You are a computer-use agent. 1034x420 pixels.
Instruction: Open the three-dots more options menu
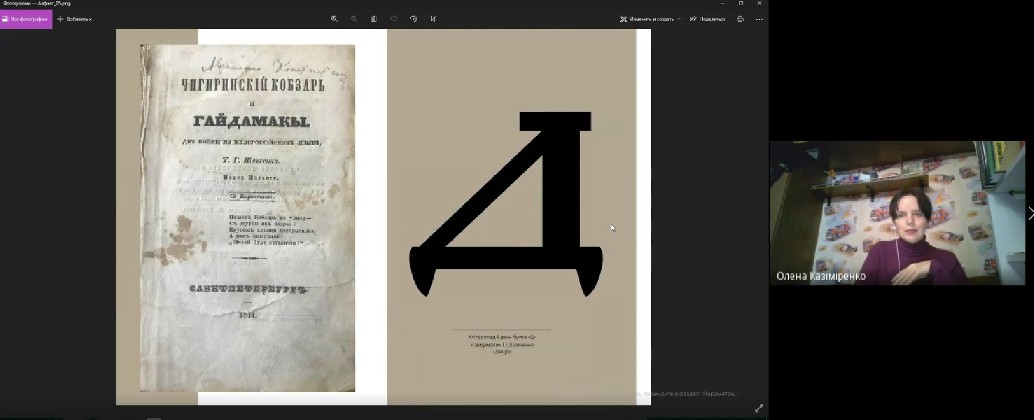(x=760, y=18)
